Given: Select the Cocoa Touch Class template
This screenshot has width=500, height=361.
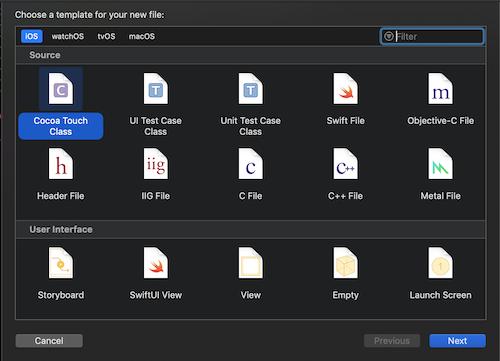Looking at the screenshot, I should [x=61, y=103].
